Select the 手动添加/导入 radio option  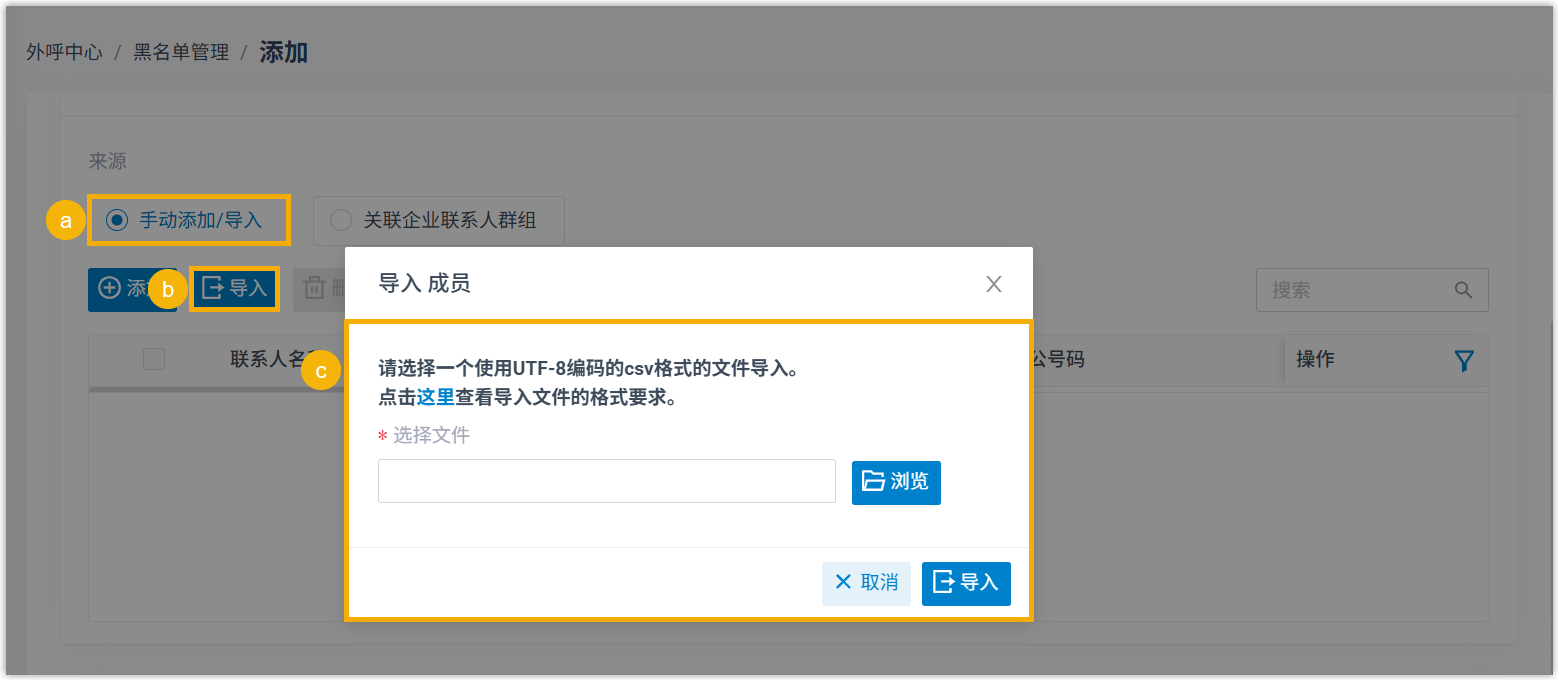[118, 220]
